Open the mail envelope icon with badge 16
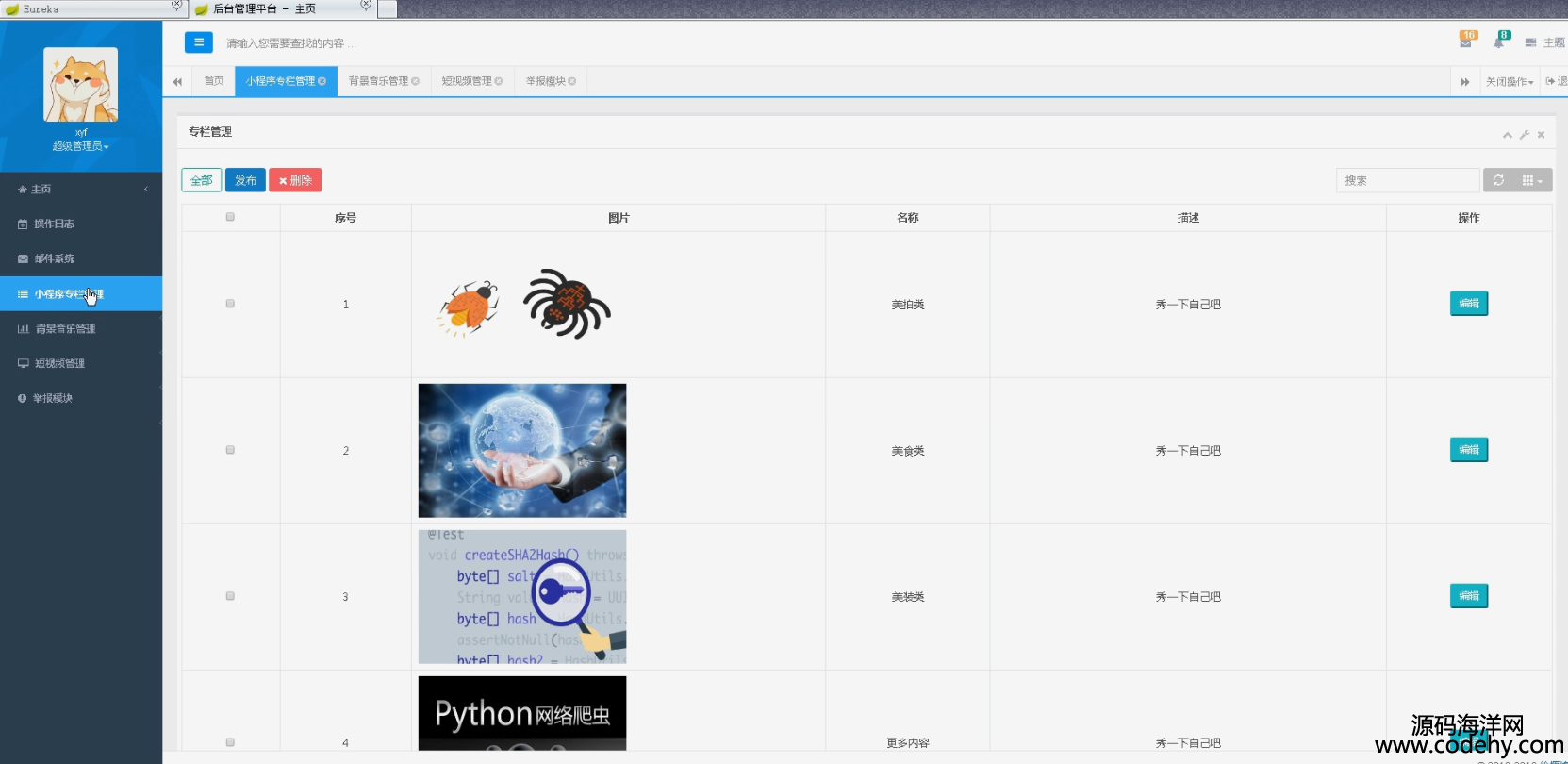Image resolution: width=1568 pixels, height=764 pixels. (1466, 41)
